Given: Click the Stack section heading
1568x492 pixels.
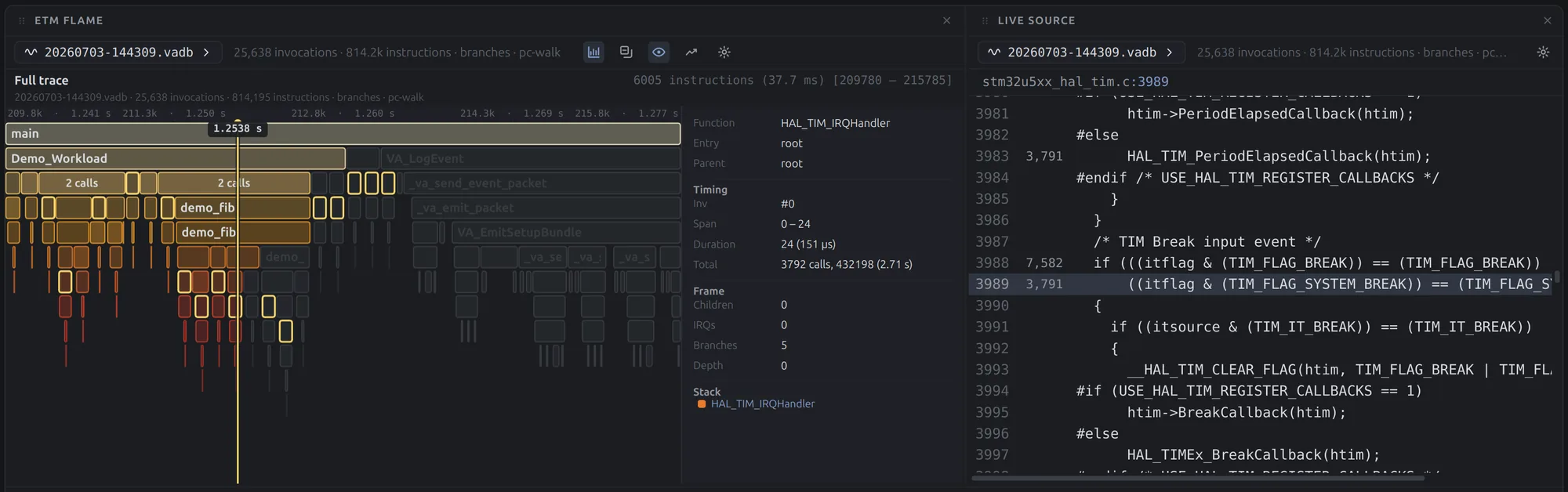Looking at the screenshot, I should pos(706,392).
